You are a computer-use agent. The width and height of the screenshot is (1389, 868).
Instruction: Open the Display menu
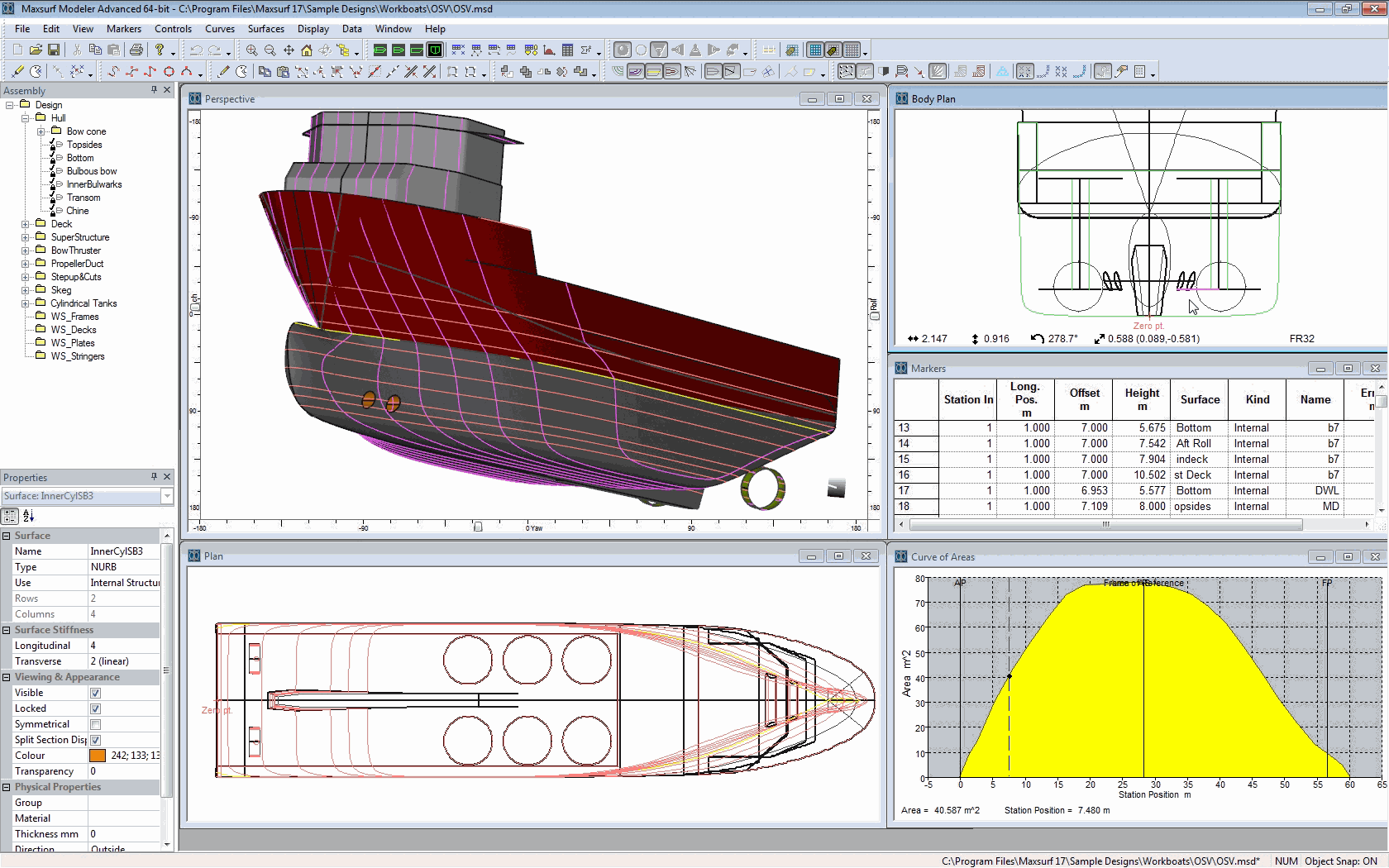click(313, 28)
